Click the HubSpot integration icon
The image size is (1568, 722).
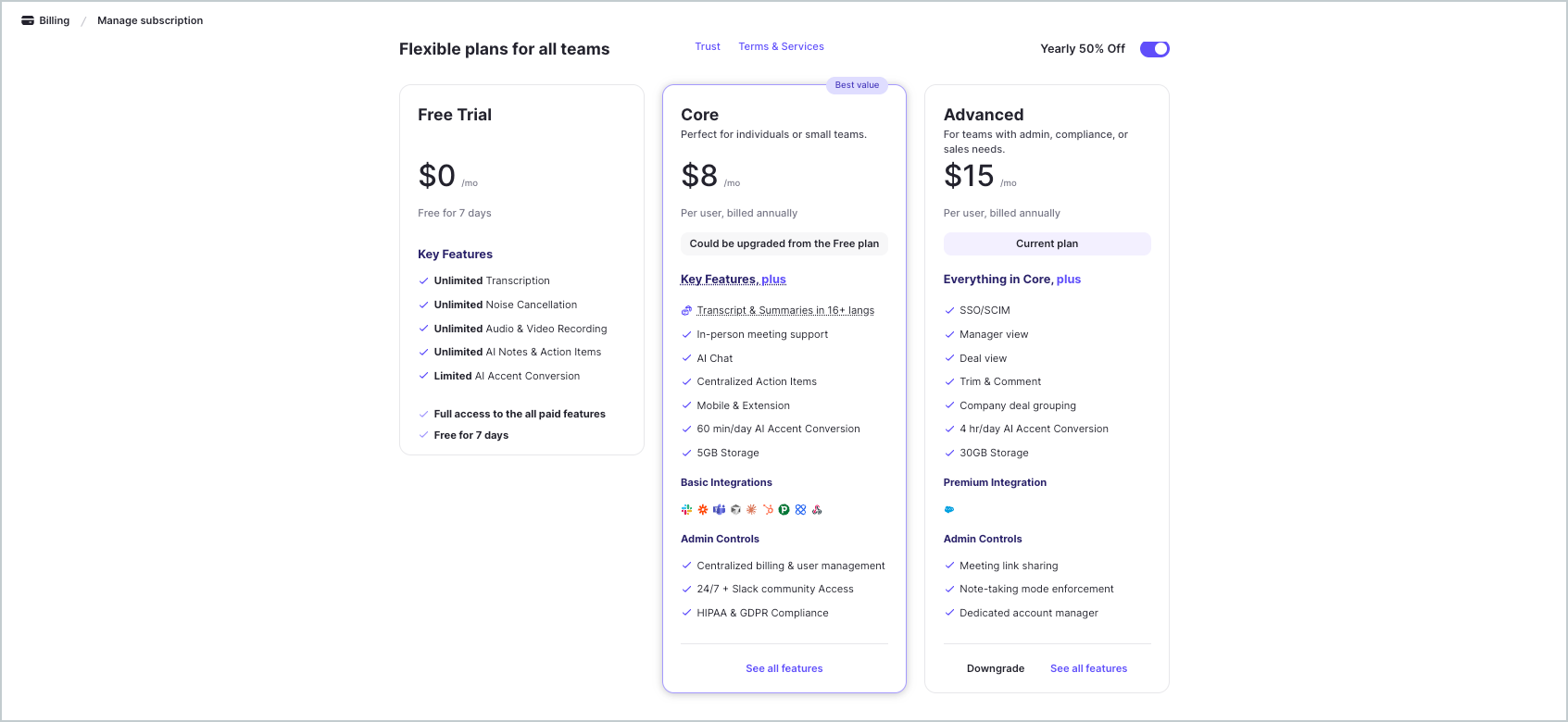pyautogui.click(x=768, y=509)
